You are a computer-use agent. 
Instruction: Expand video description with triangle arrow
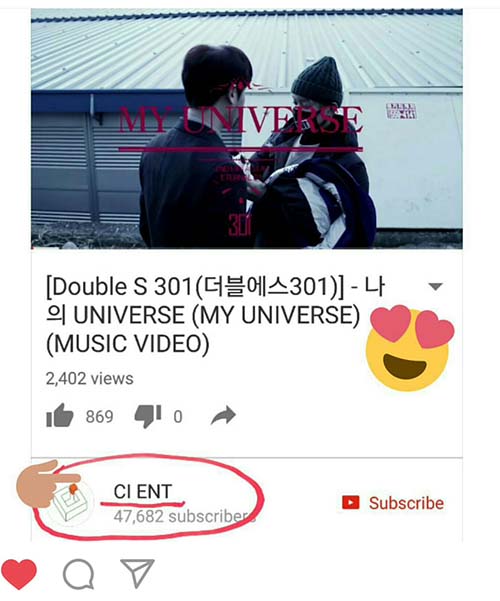(x=435, y=286)
